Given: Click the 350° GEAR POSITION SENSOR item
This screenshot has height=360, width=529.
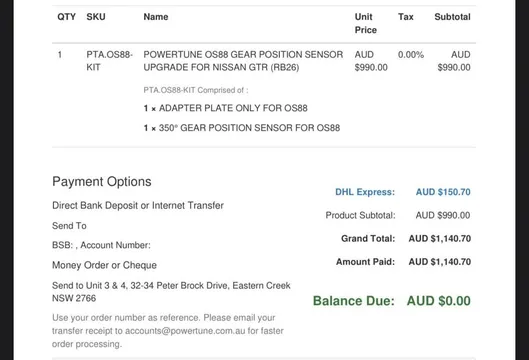Looking at the screenshot, I should click(x=242, y=128).
